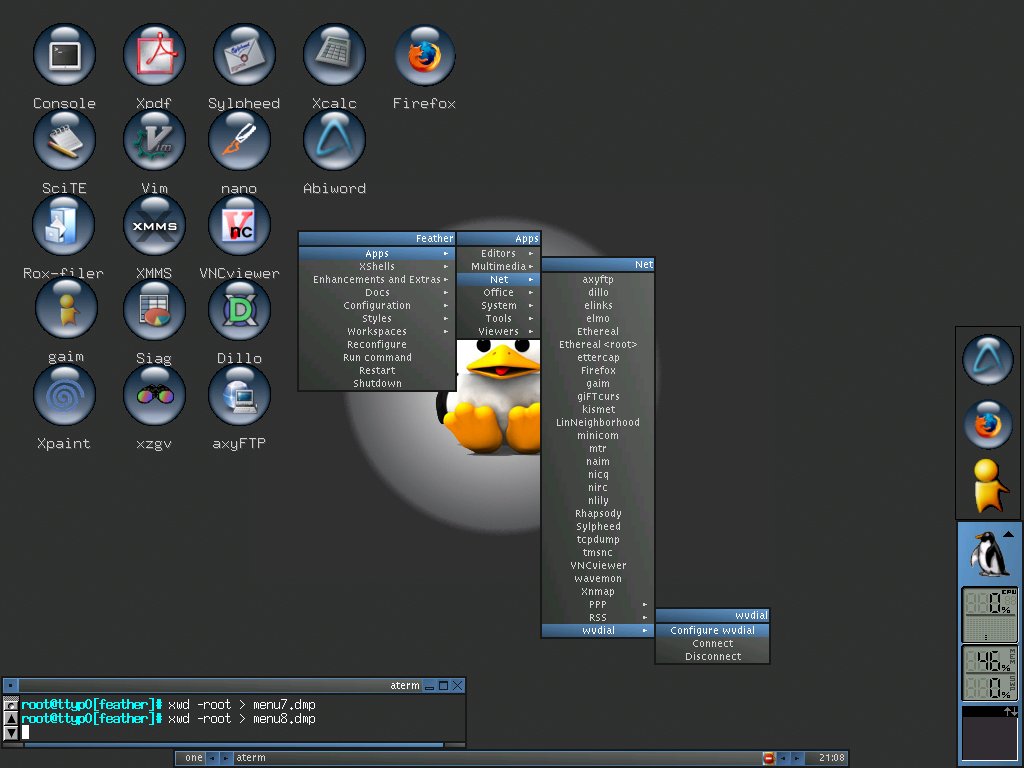Click the 21:08 clock on the taskbar
This screenshot has height=768, width=1024.
coord(831,758)
